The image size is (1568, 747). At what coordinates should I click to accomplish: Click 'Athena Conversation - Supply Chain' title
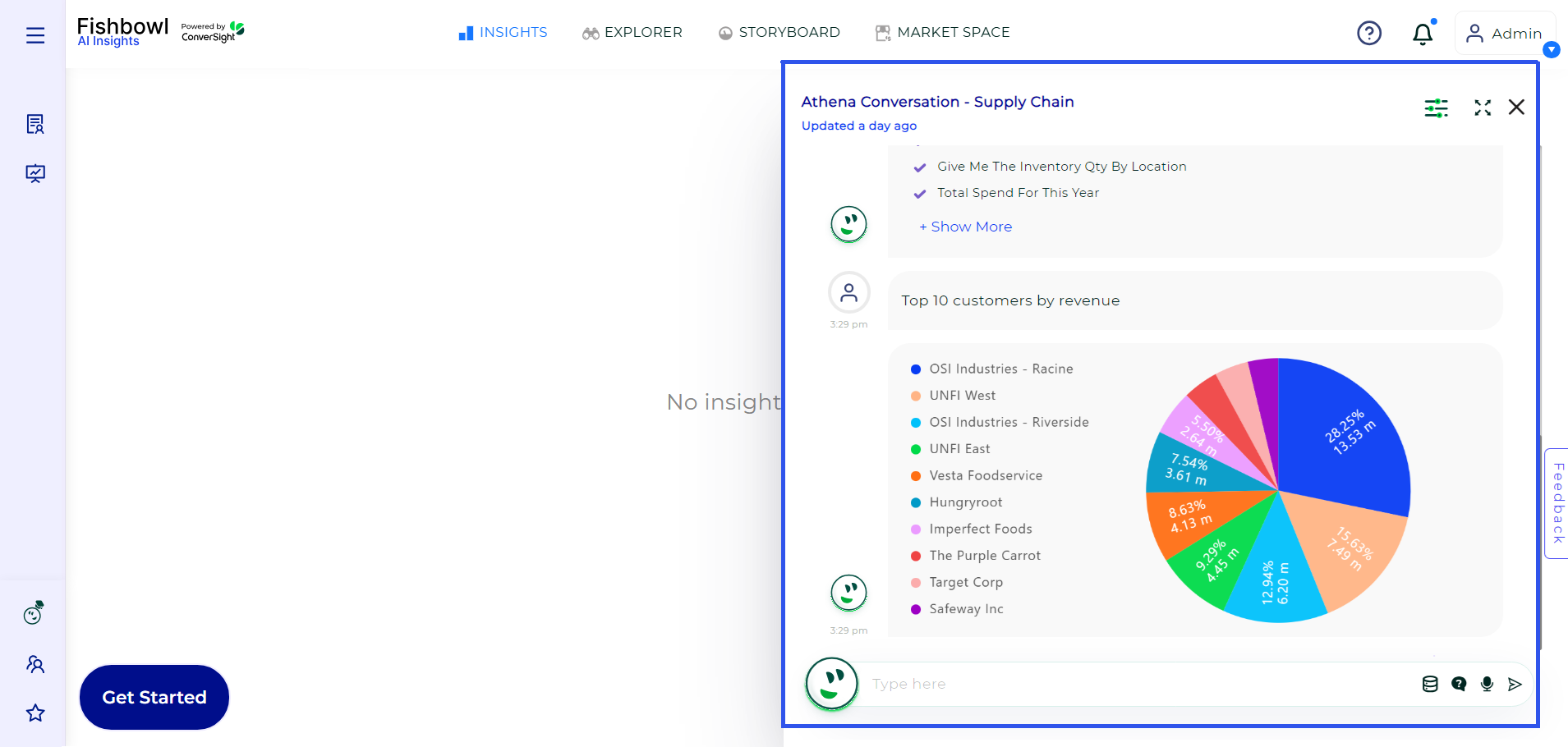(x=937, y=102)
